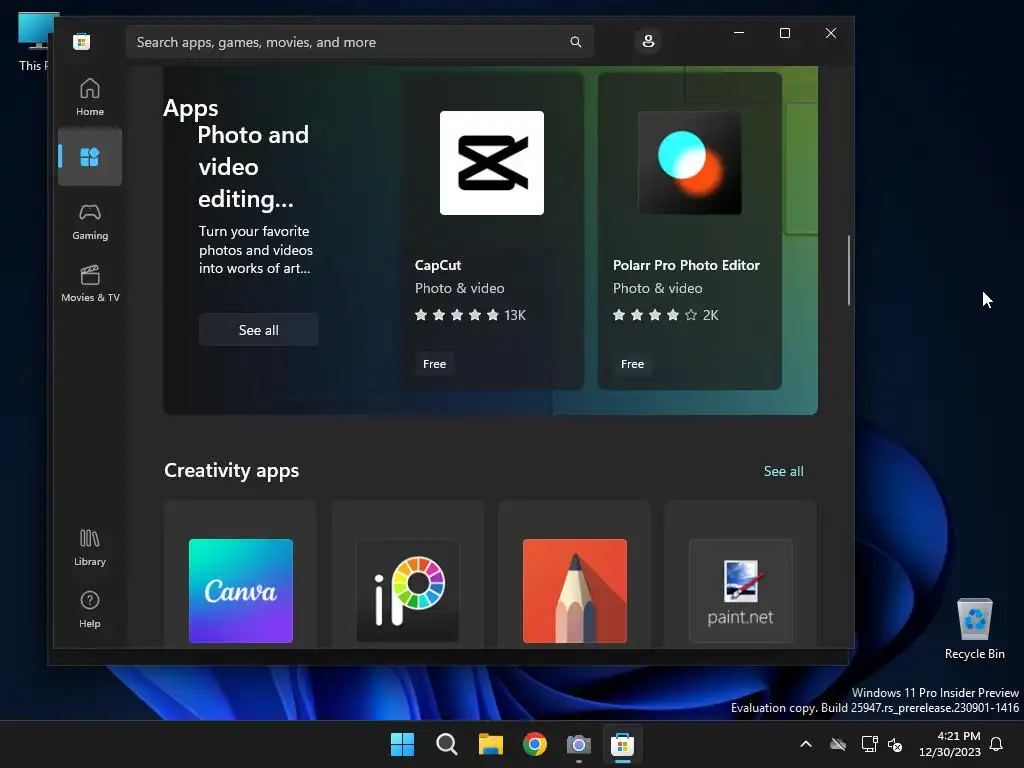Click the OneDrive cloud tray icon
The image size is (1024, 768).
click(838, 744)
